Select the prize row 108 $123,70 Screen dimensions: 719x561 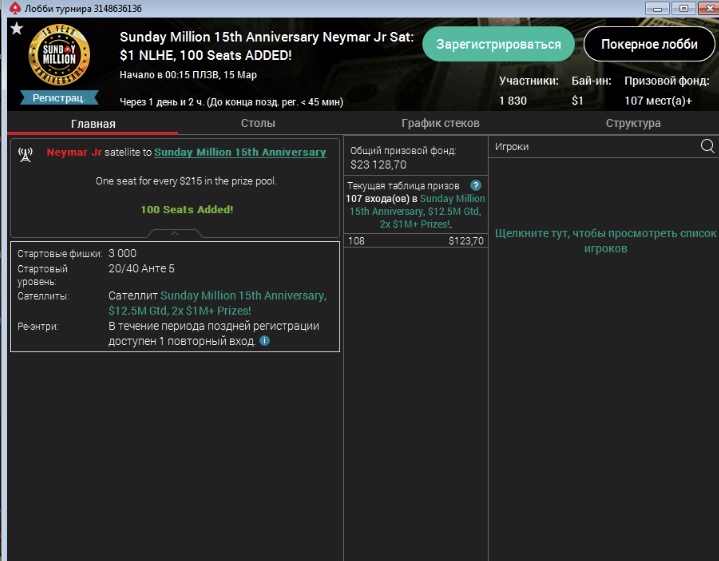[x=415, y=241]
